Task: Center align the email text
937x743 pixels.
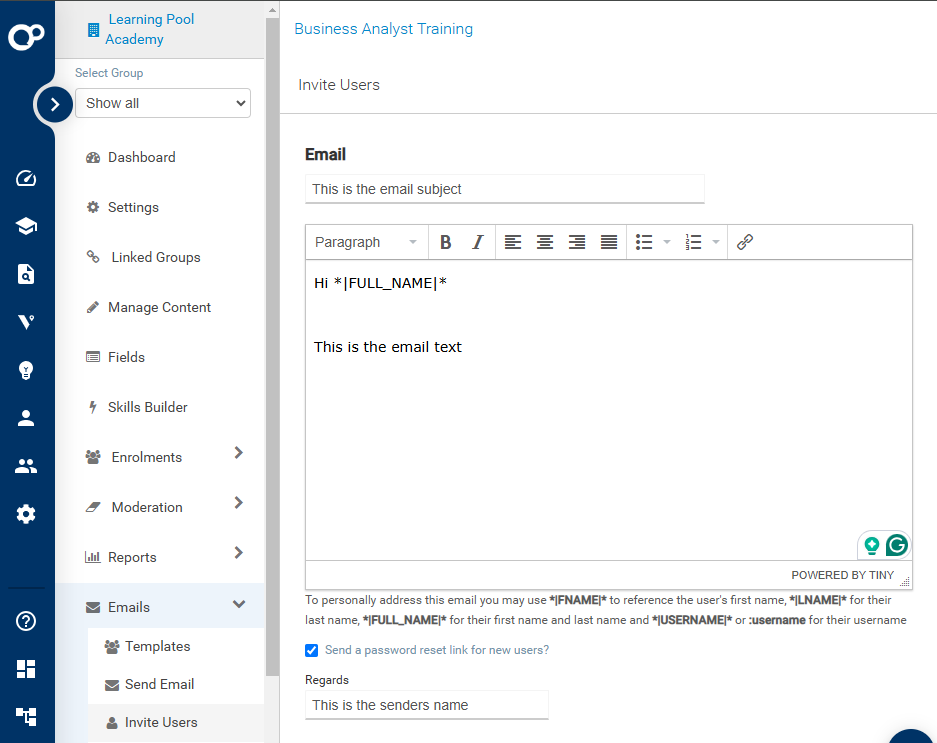Action: 545,242
